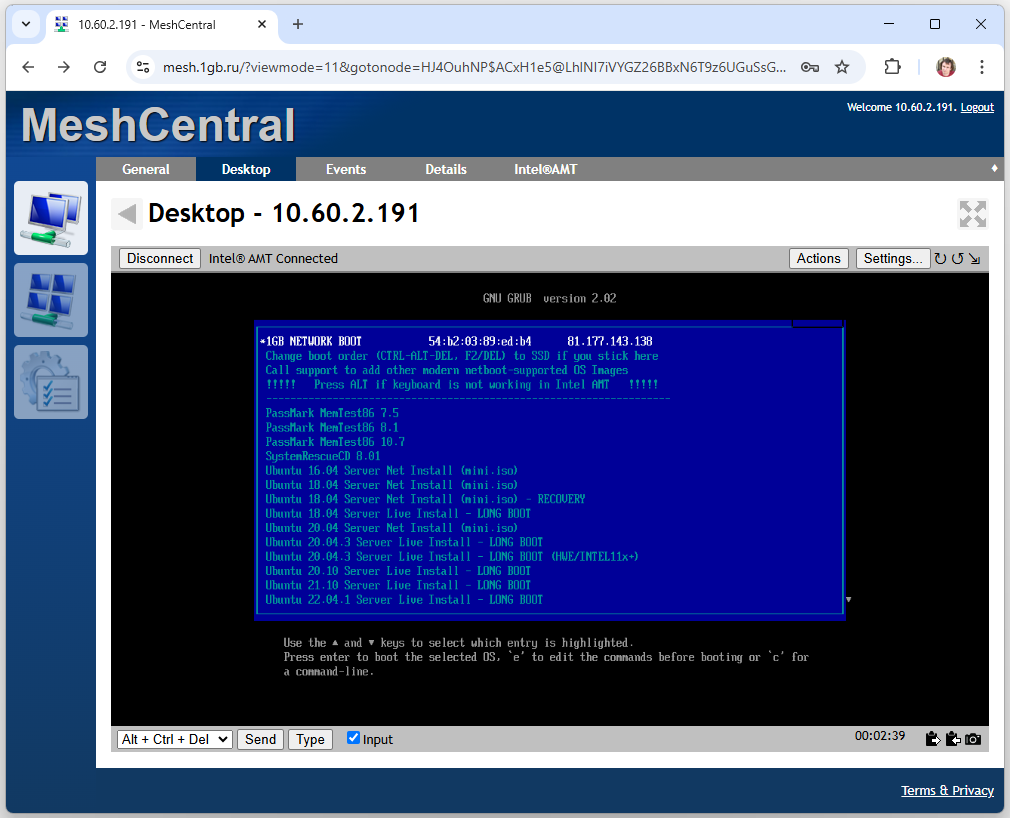Click the fullscreen arrows icon

tap(972, 214)
